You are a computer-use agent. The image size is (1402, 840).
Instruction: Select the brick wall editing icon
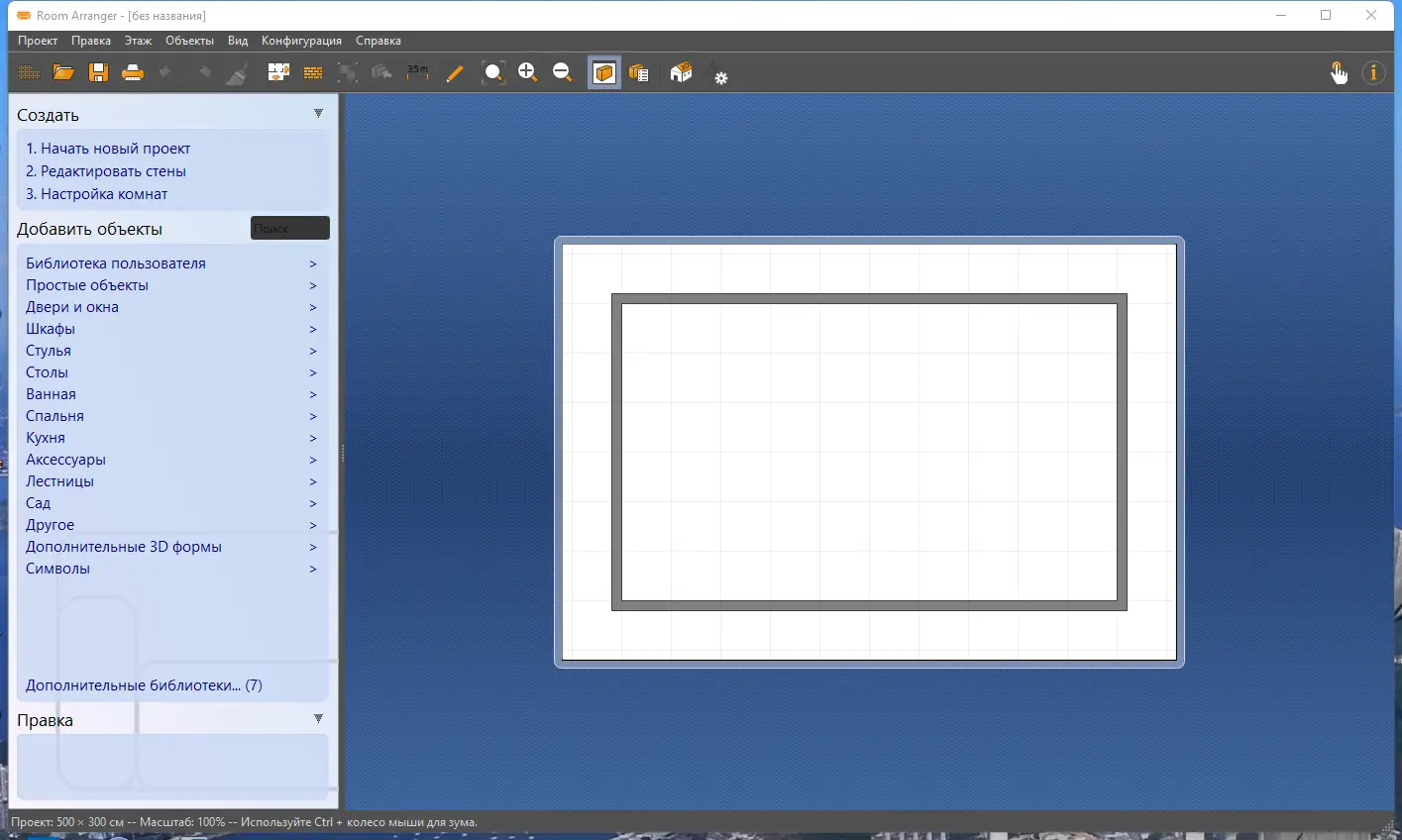click(313, 73)
